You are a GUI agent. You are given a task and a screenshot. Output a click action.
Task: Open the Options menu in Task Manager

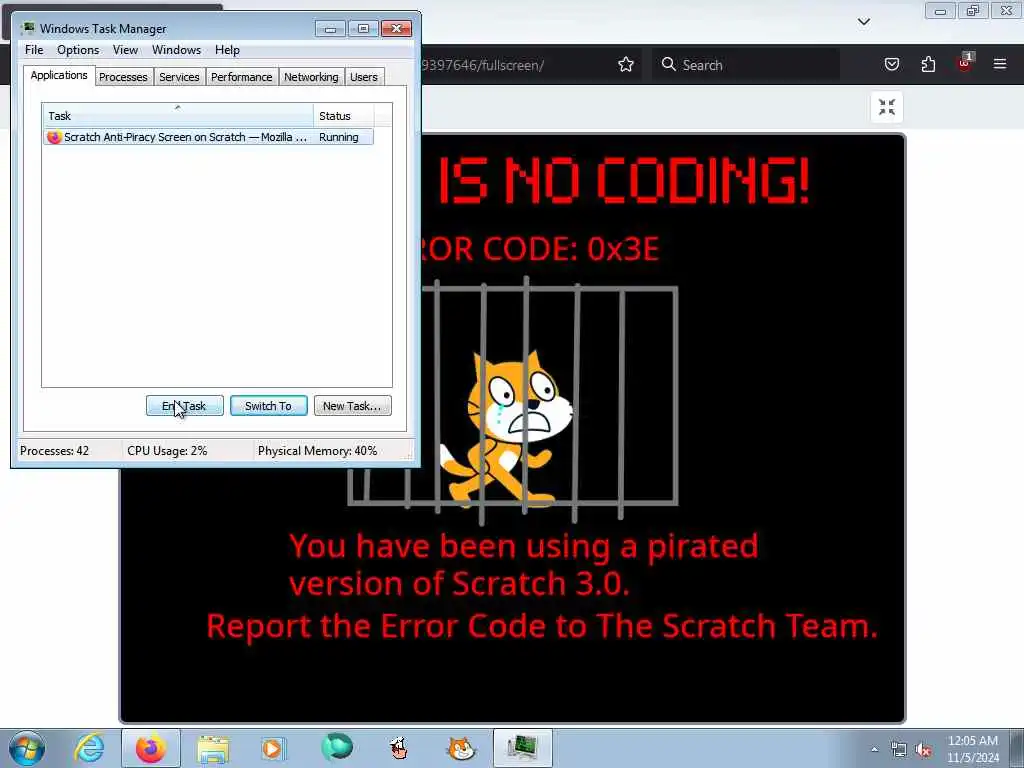78,50
